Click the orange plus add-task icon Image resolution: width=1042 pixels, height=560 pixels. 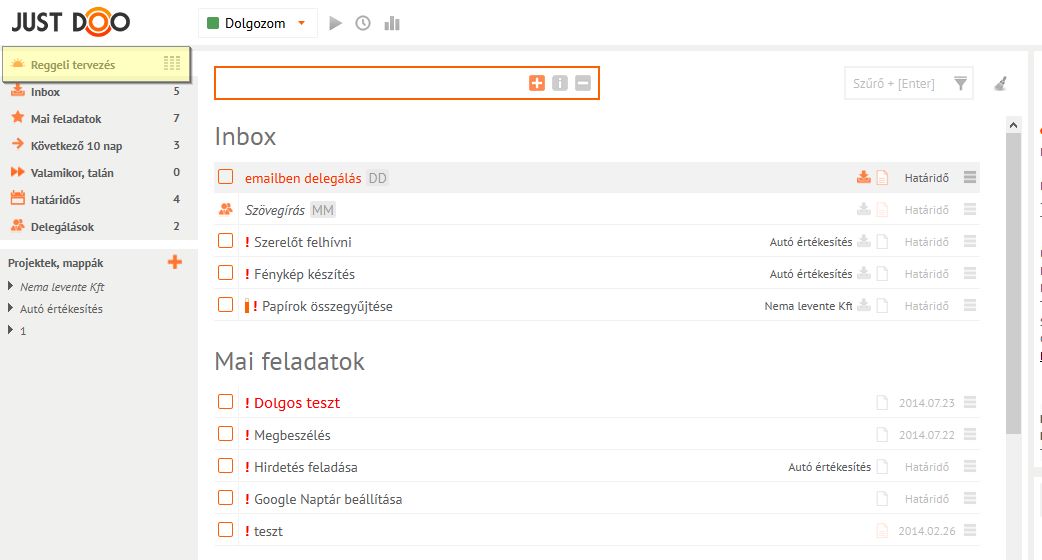click(x=537, y=83)
